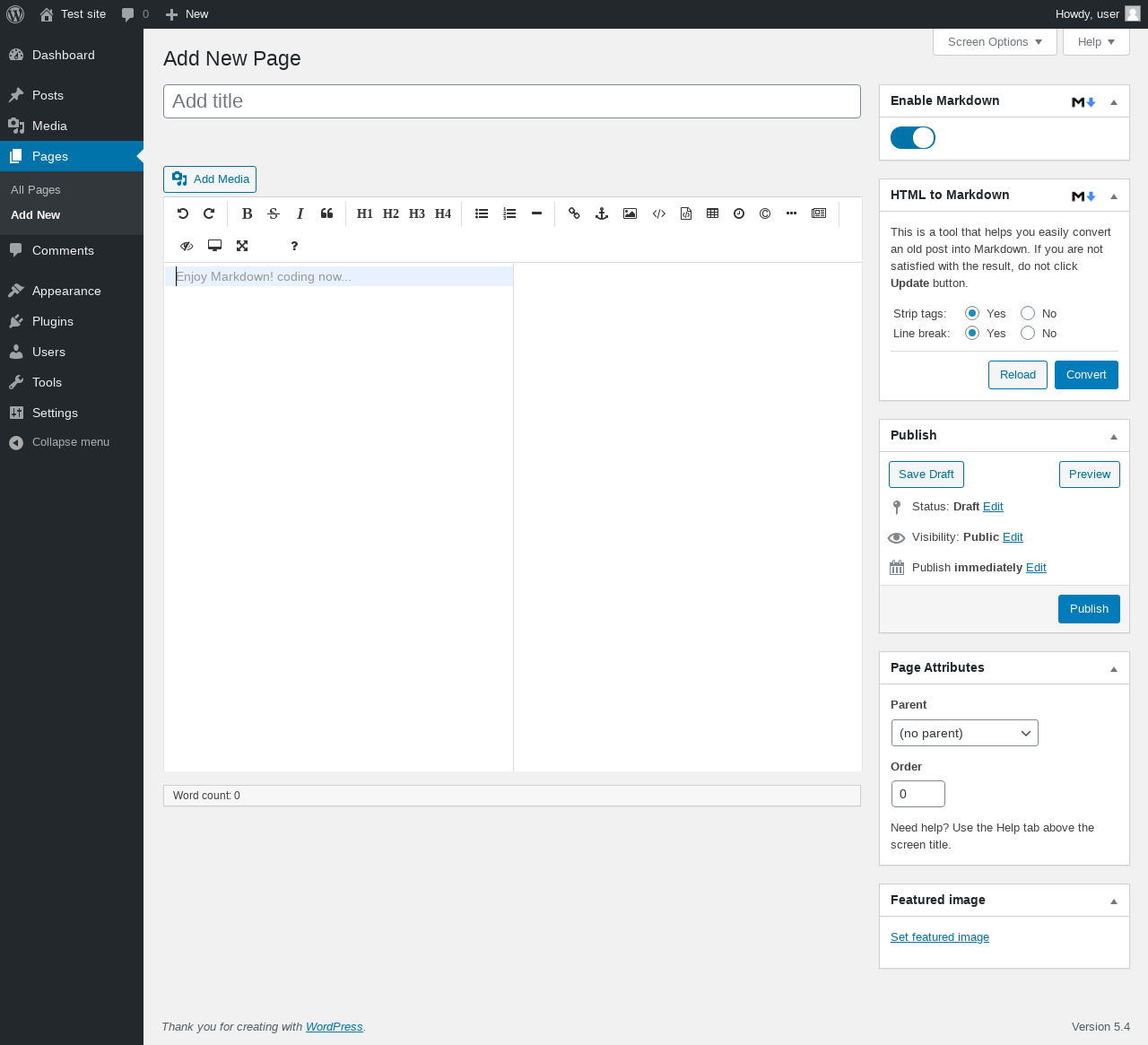
Task: Click the Add title input field
Action: [511, 101]
